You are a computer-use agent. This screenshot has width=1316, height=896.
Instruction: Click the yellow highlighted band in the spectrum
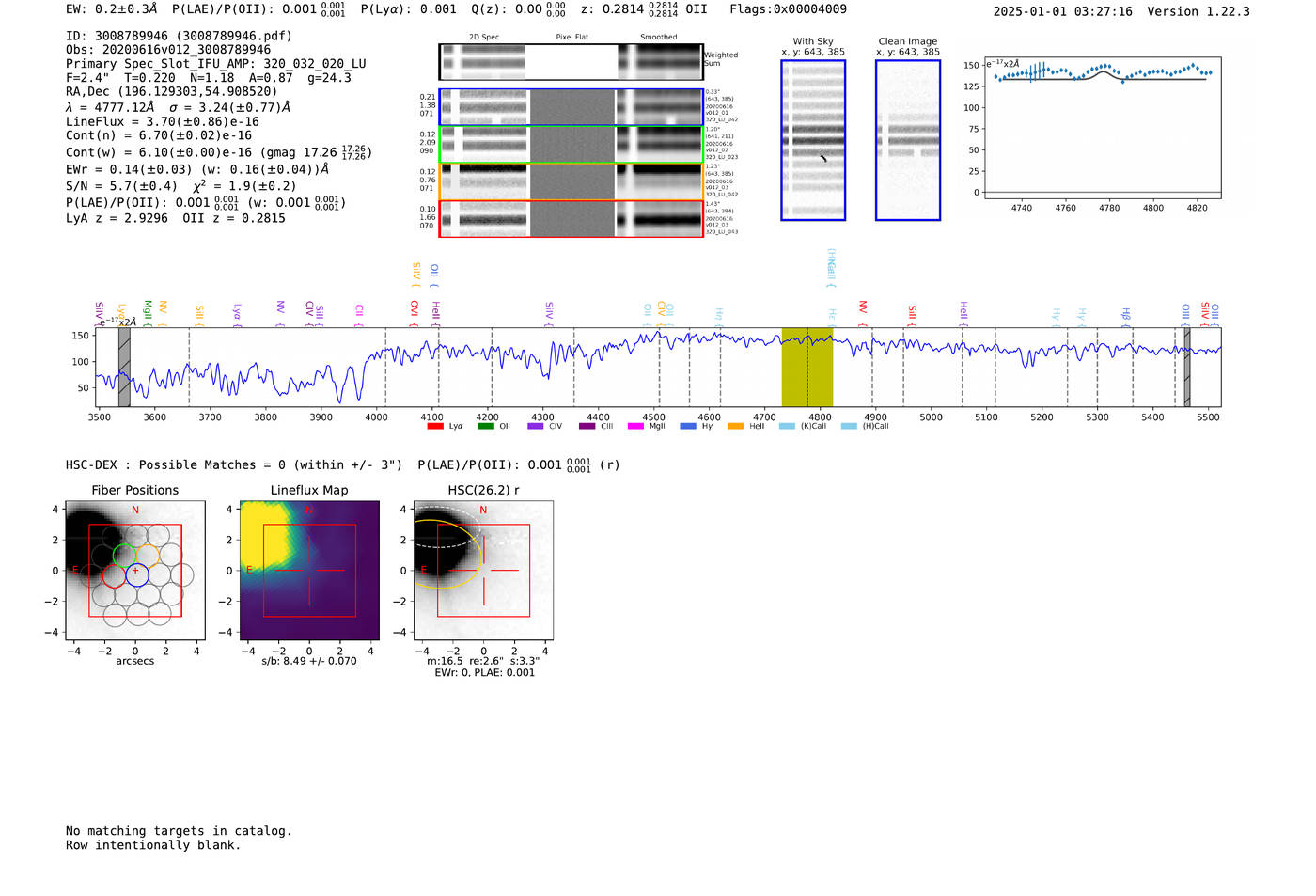point(807,368)
